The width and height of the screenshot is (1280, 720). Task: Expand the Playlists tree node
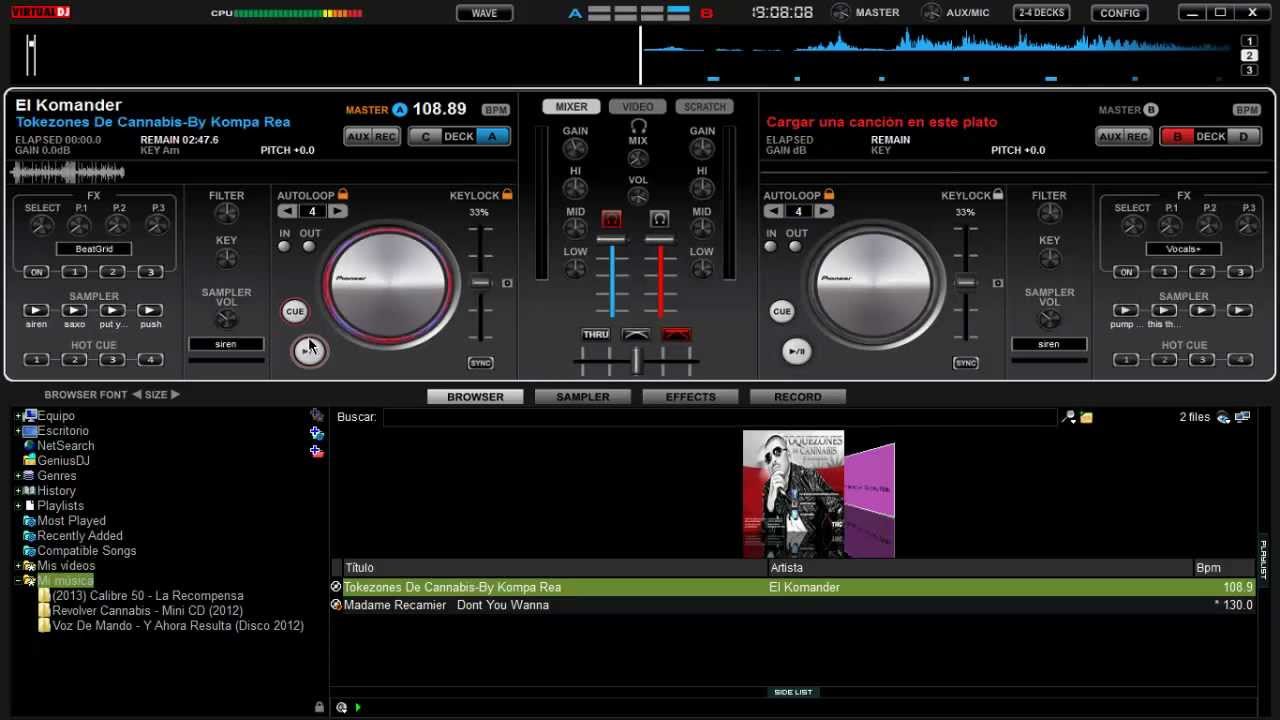tap(18, 506)
